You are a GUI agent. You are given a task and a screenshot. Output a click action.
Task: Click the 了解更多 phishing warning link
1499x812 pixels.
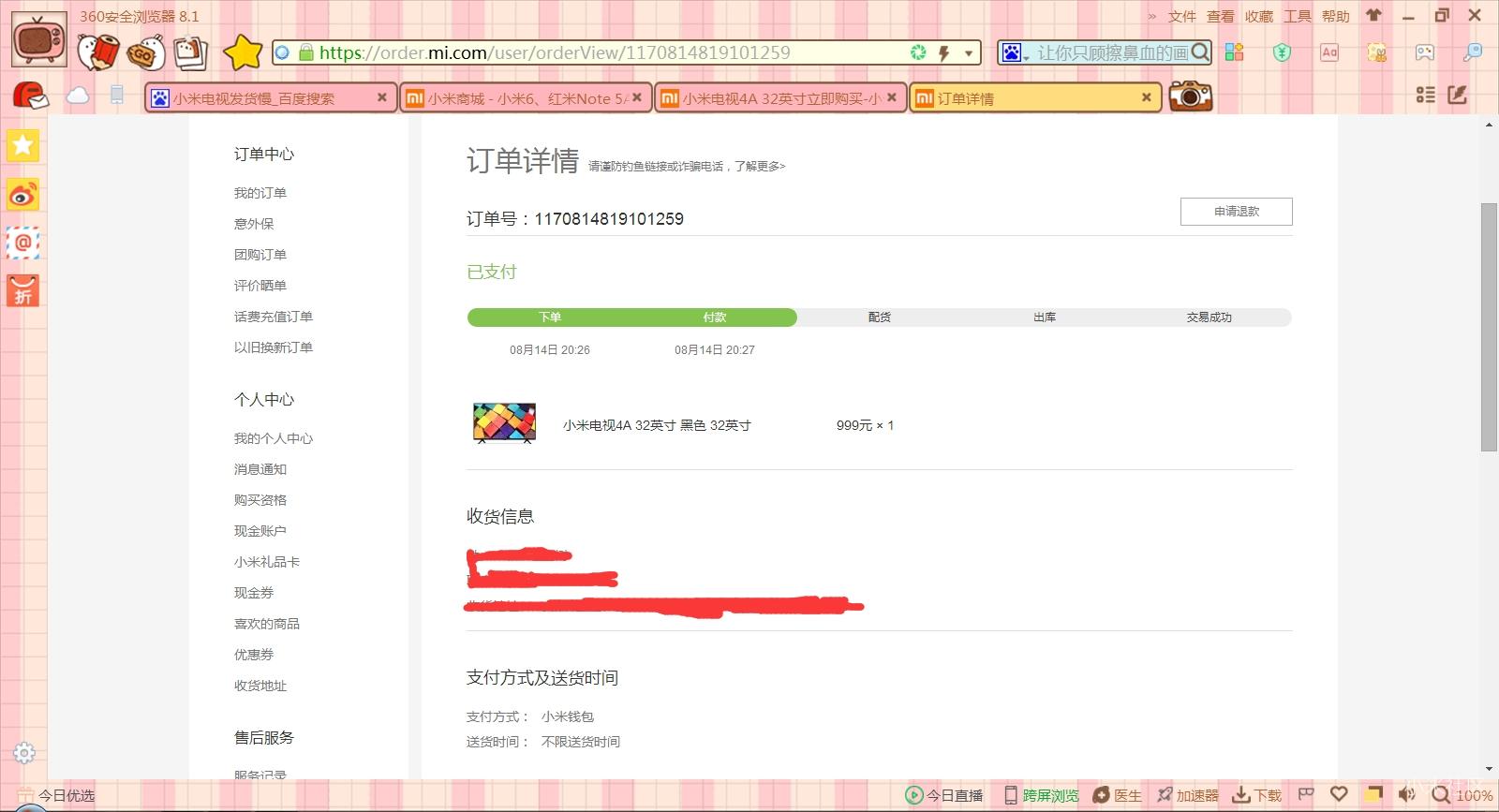[x=760, y=166]
